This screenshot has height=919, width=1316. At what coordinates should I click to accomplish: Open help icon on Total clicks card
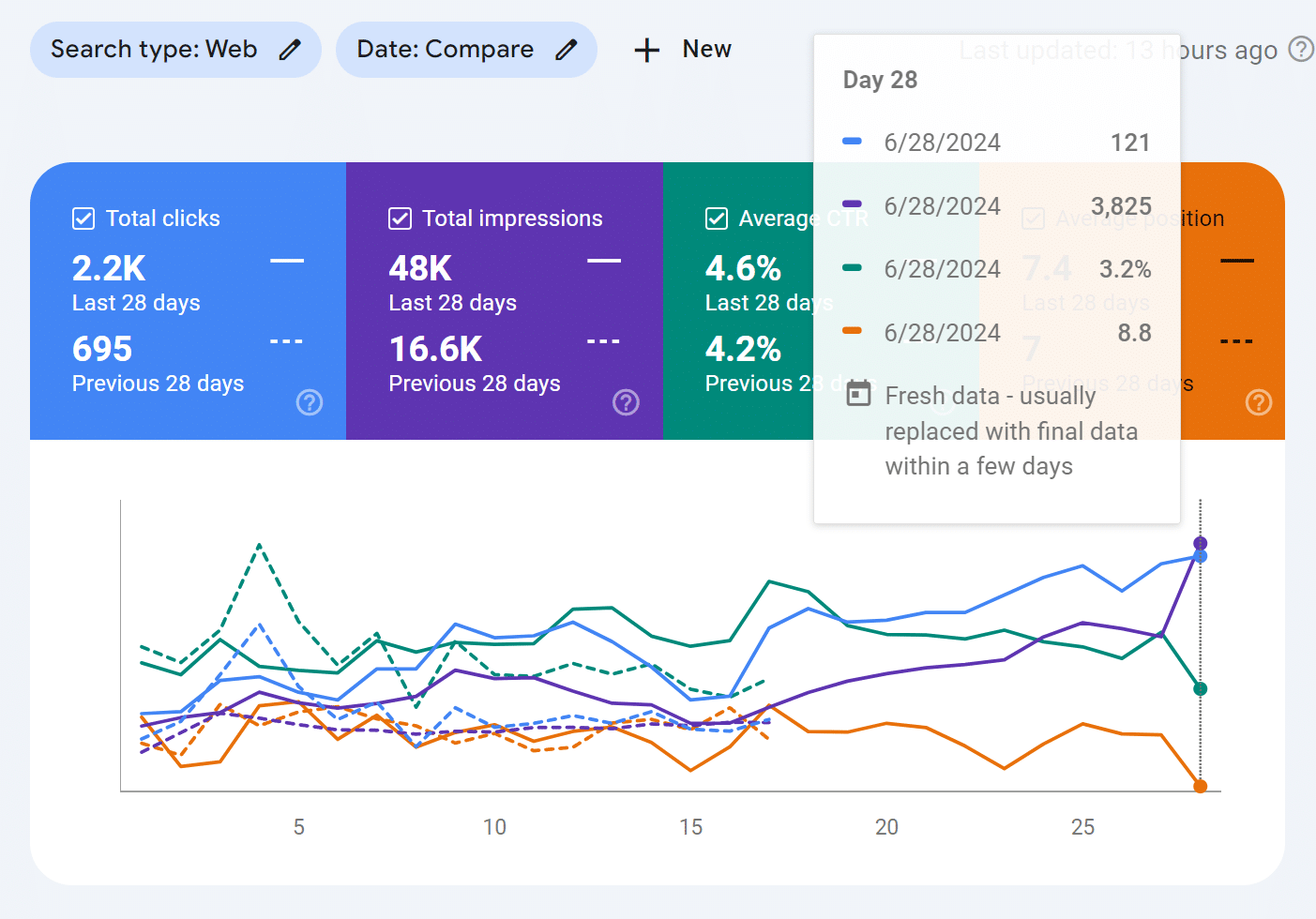pyautogui.click(x=310, y=402)
